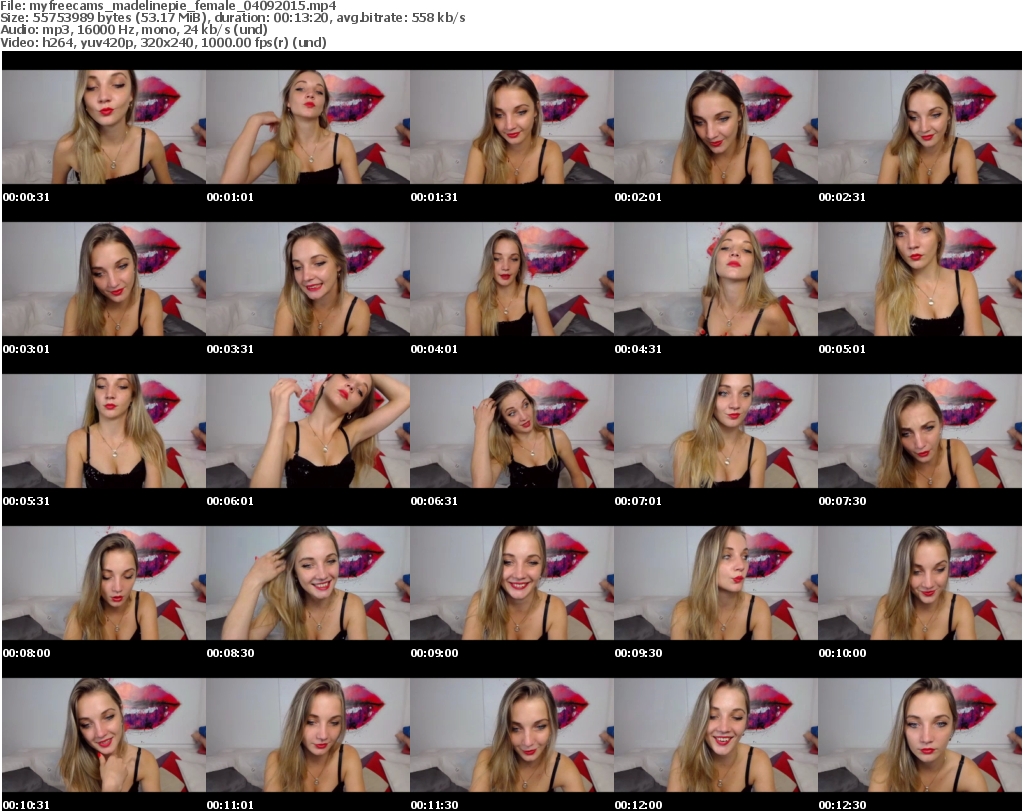Select the thumbnail frame at 00:03:01
This screenshot has width=1024, height=811.
point(104,279)
